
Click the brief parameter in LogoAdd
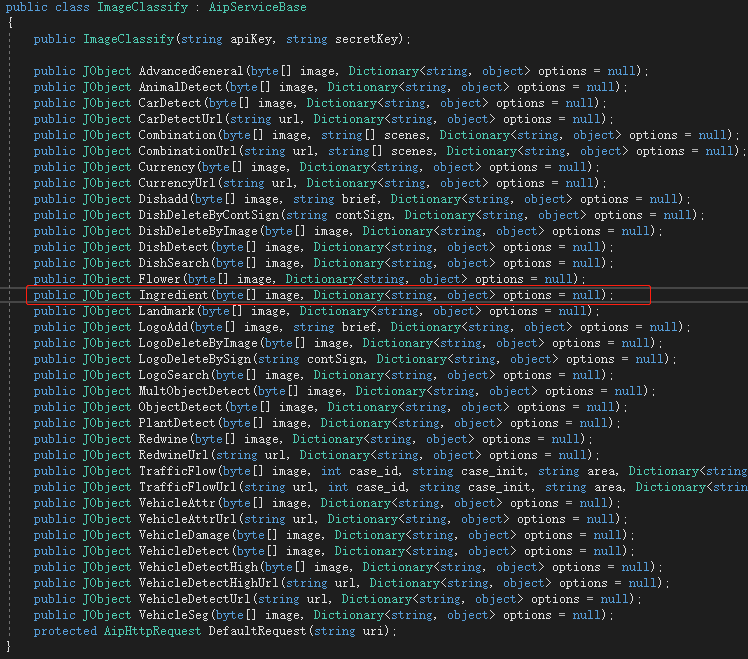[359, 327]
